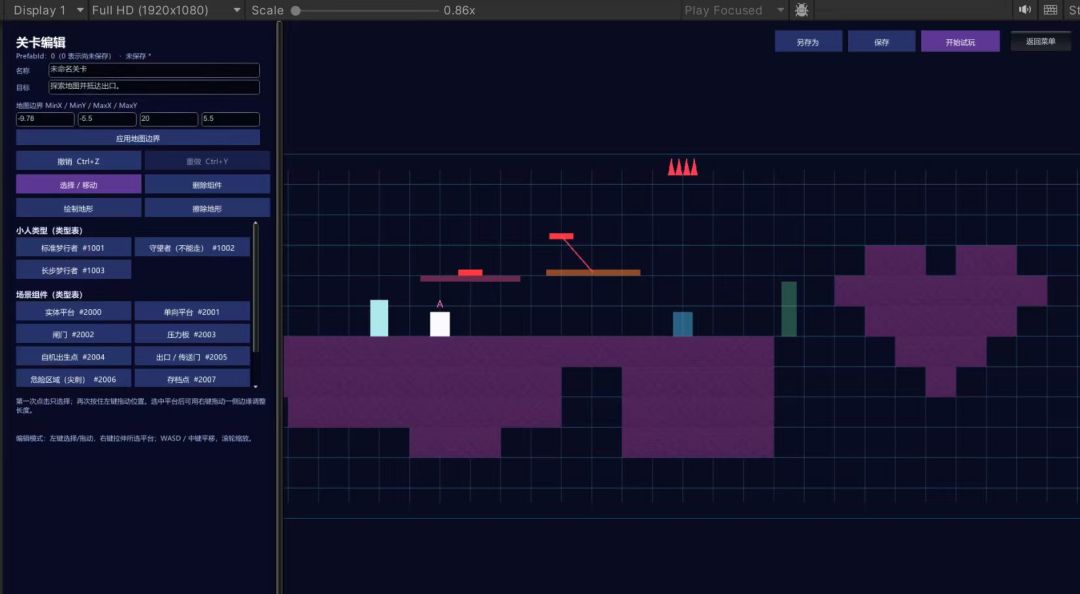Image resolution: width=1080 pixels, height=594 pixels.
Task: Pick the 守望者 #1002 character type
Action: point(192,247)
